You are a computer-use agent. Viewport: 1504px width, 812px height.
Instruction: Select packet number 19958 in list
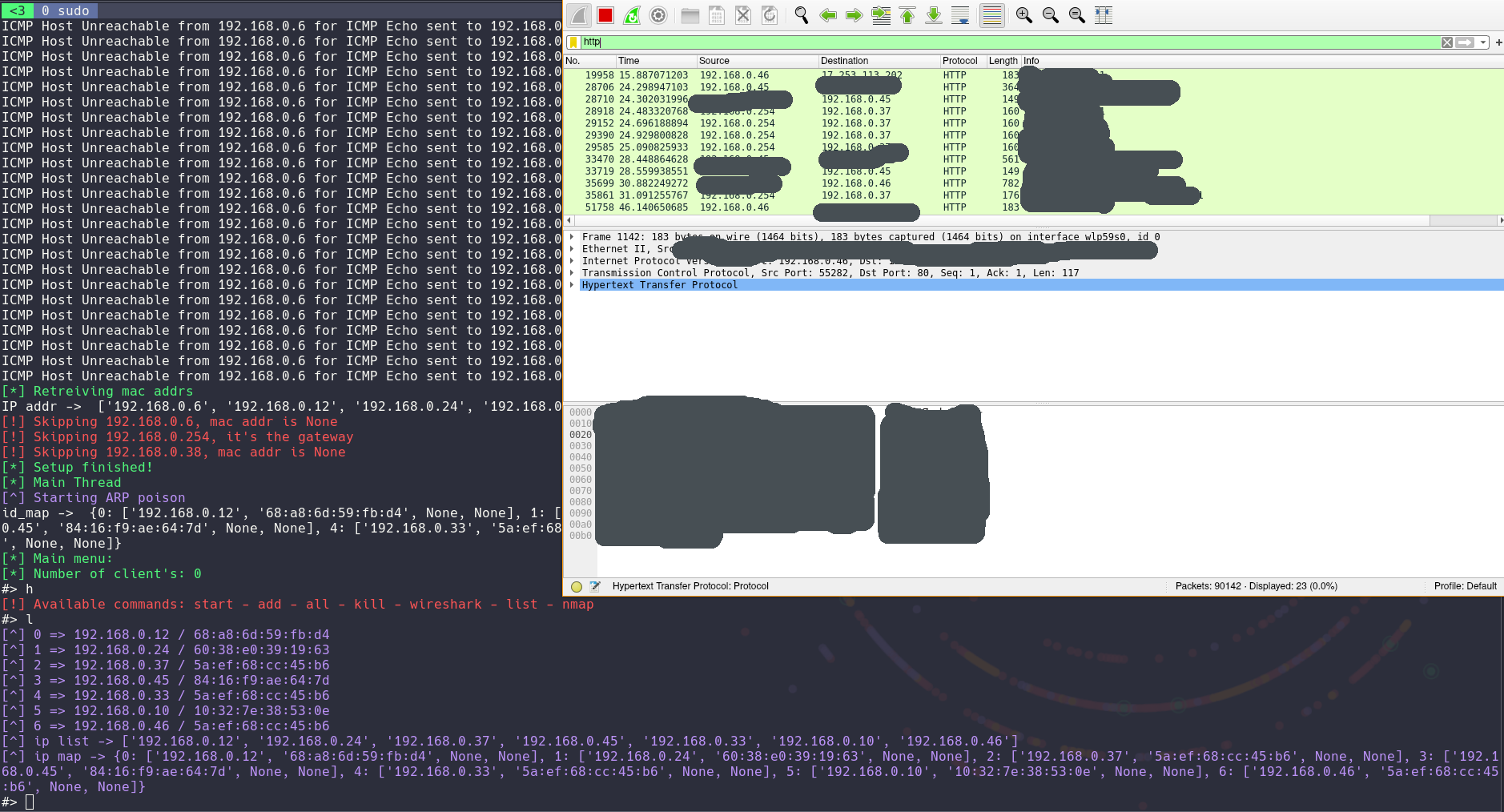pyautogui.click(x=1033, y=75)
